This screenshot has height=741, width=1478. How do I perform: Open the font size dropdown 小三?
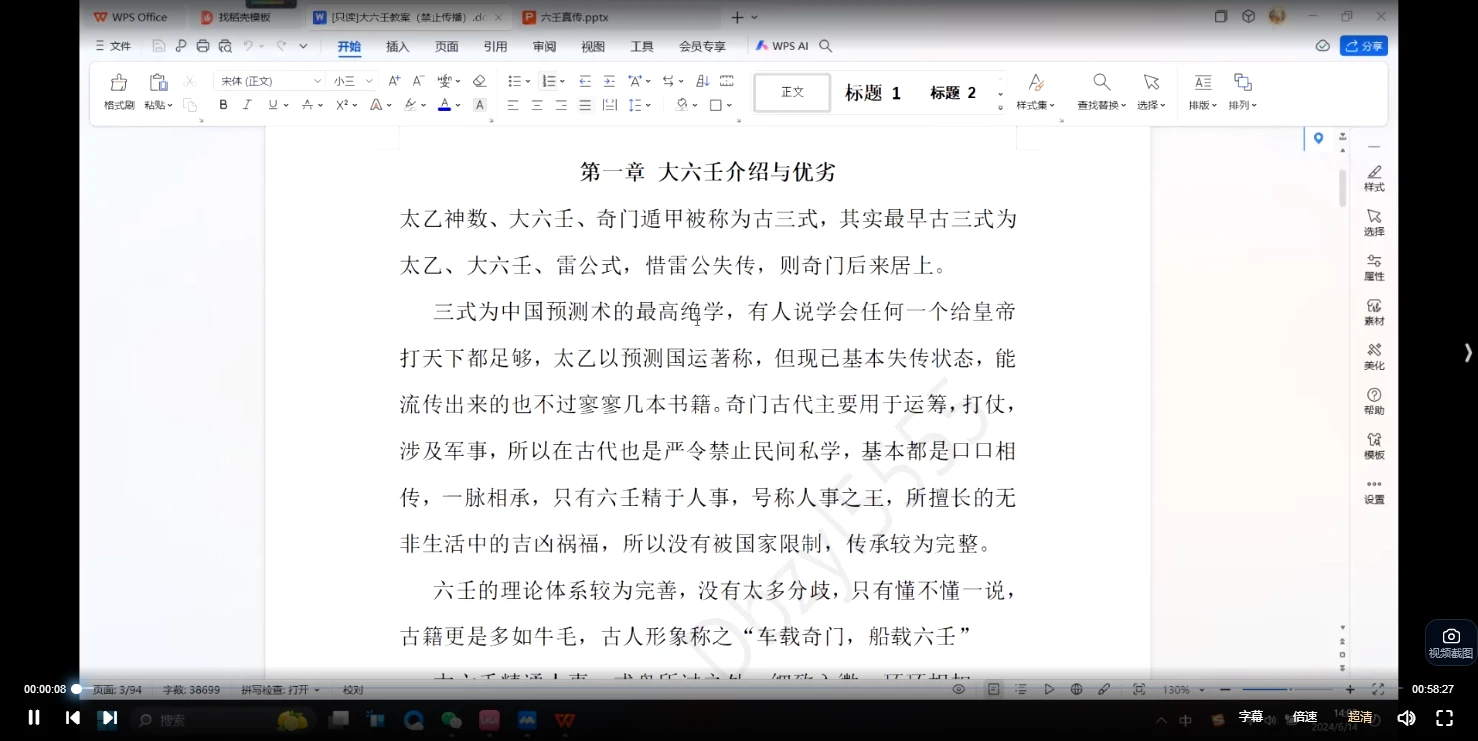353,81
